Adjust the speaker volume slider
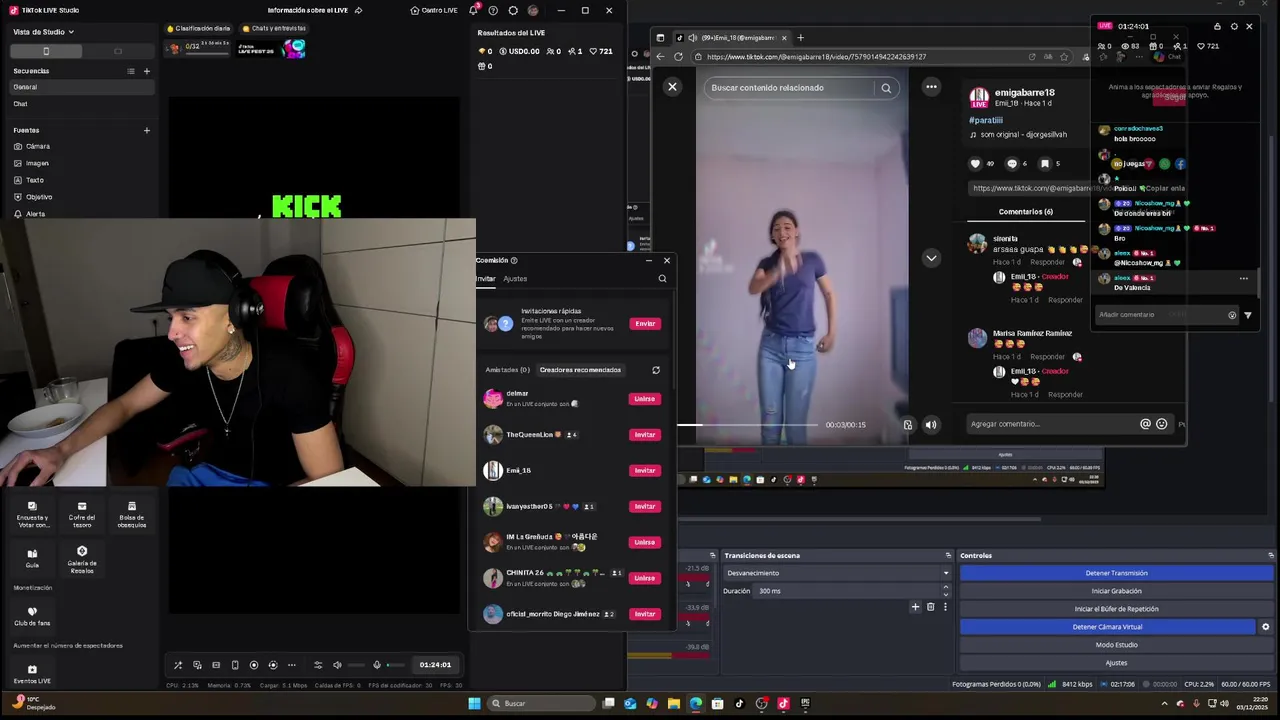This screenshot has height=720, width=1280. point(356,665)
